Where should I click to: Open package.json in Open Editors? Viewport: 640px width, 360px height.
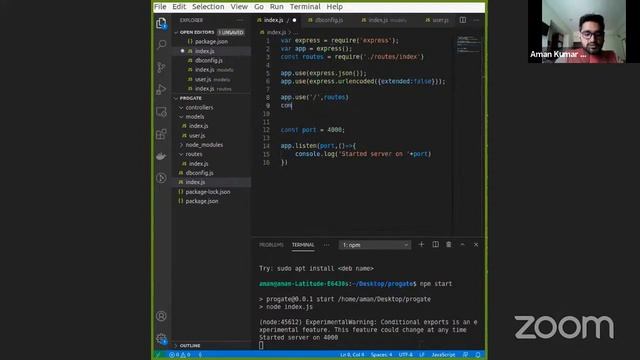[211, 42]
